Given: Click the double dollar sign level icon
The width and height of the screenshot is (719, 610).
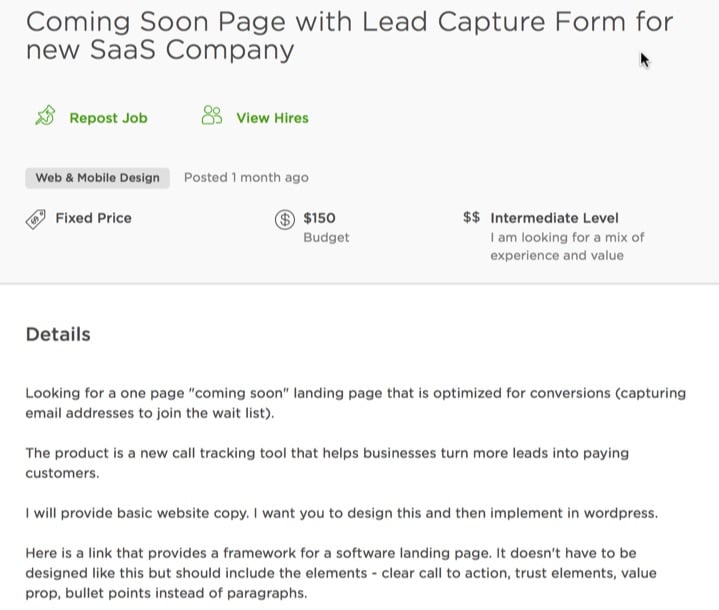Looking at the screenshot, I should (471, 217).
